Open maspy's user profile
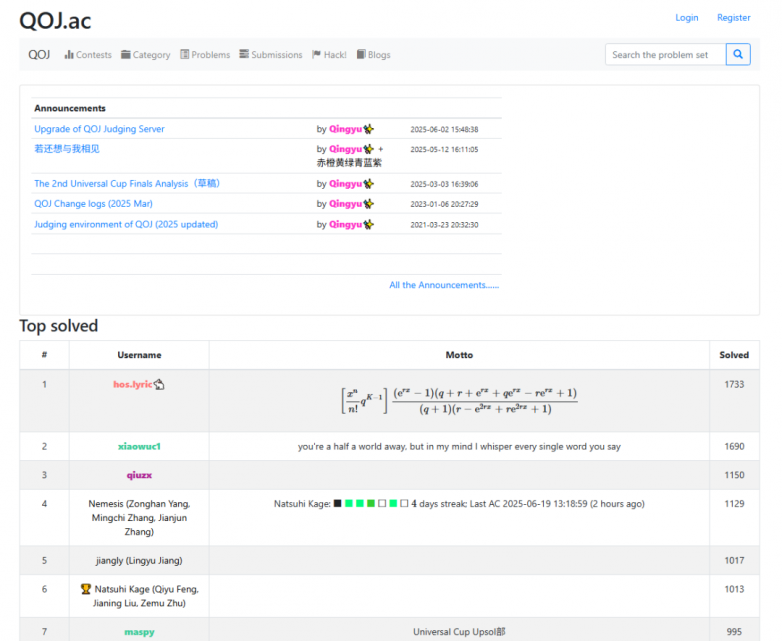 (139, 632)
